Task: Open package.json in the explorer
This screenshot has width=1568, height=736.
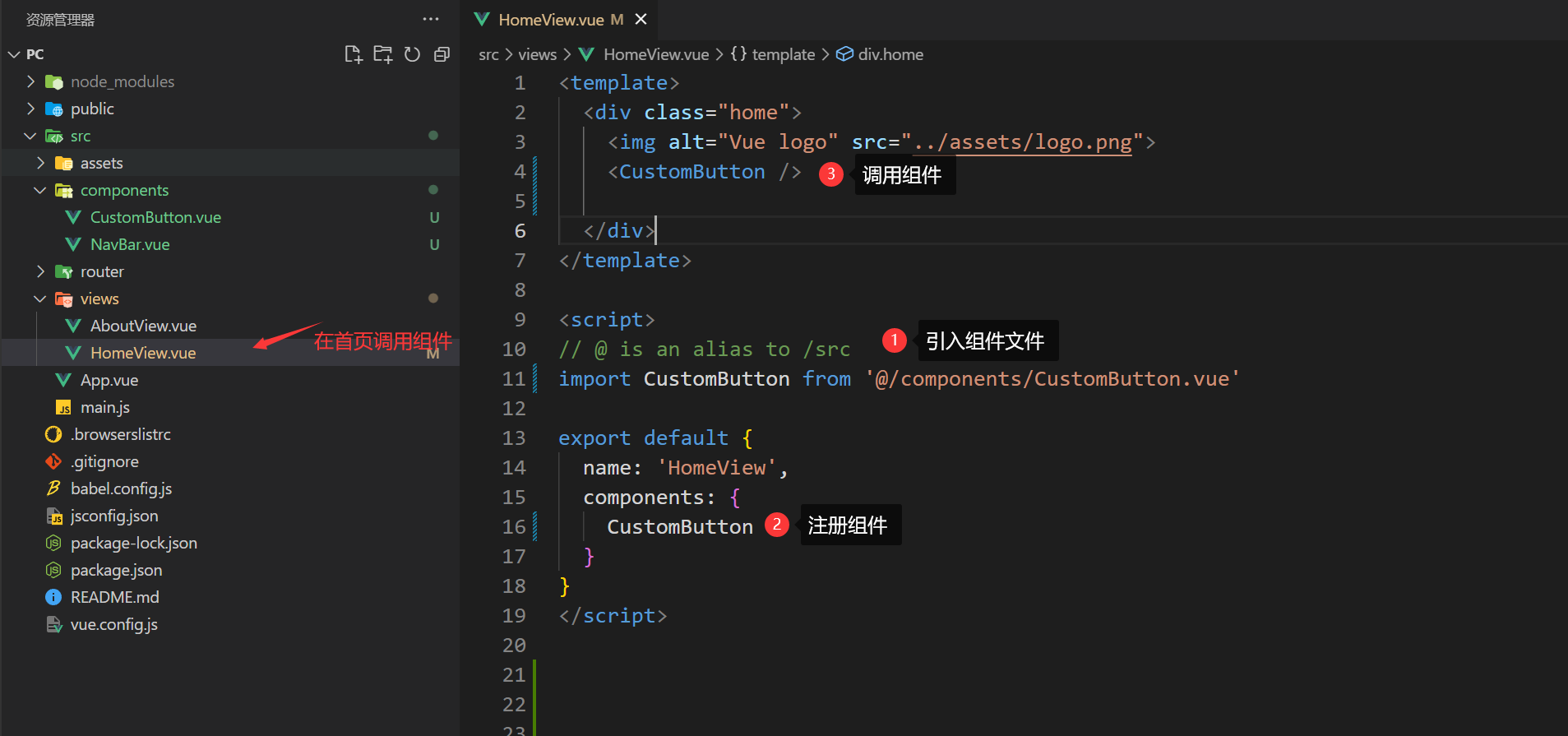Action: tap(116, 570)
